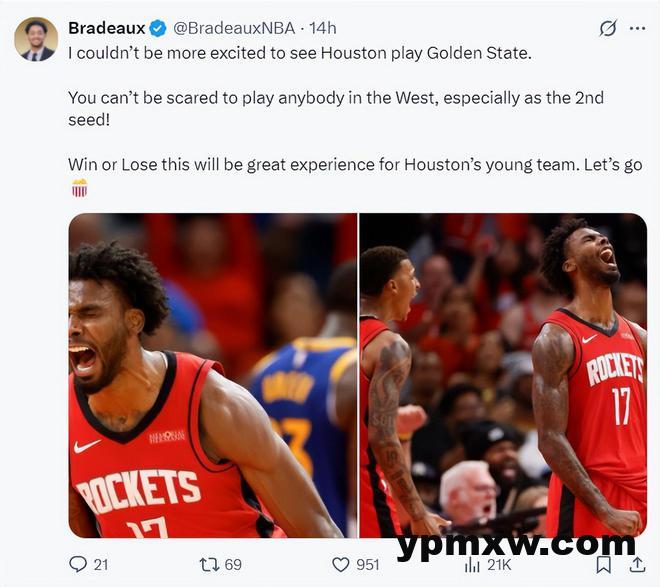Viewport: 660px width, 587px height.
Task: Click the retweet arrows icon
Action: point(209,564)
